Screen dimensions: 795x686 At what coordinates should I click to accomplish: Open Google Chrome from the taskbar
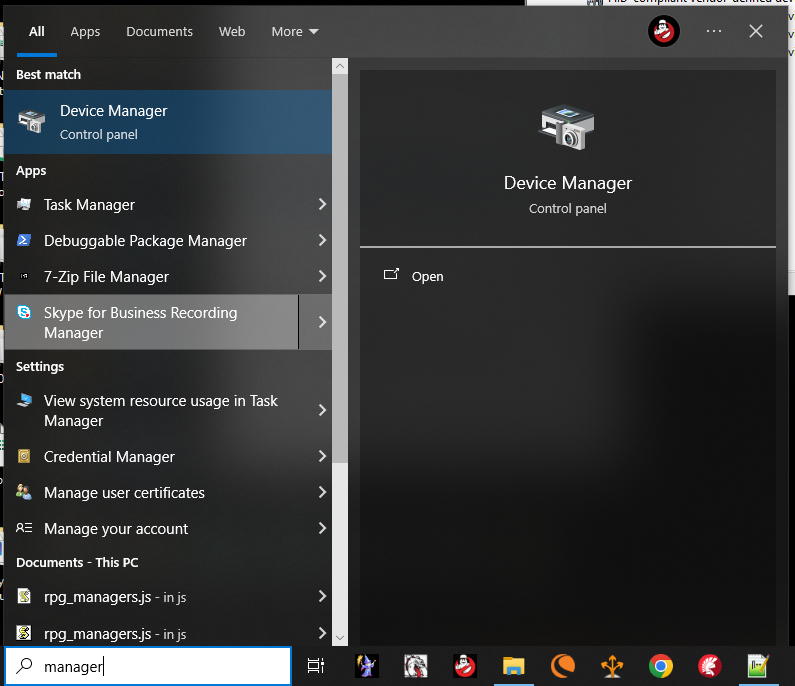coord(661,666)
